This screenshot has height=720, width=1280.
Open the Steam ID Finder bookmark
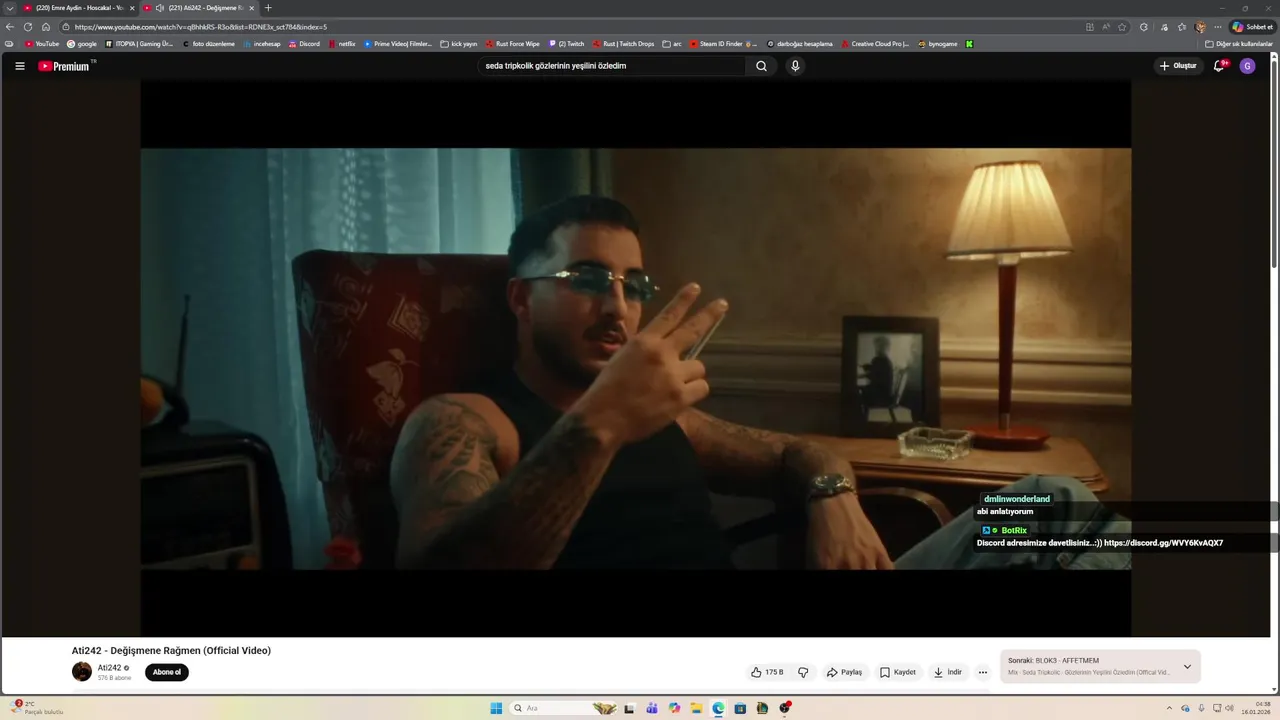pos(723,44)
